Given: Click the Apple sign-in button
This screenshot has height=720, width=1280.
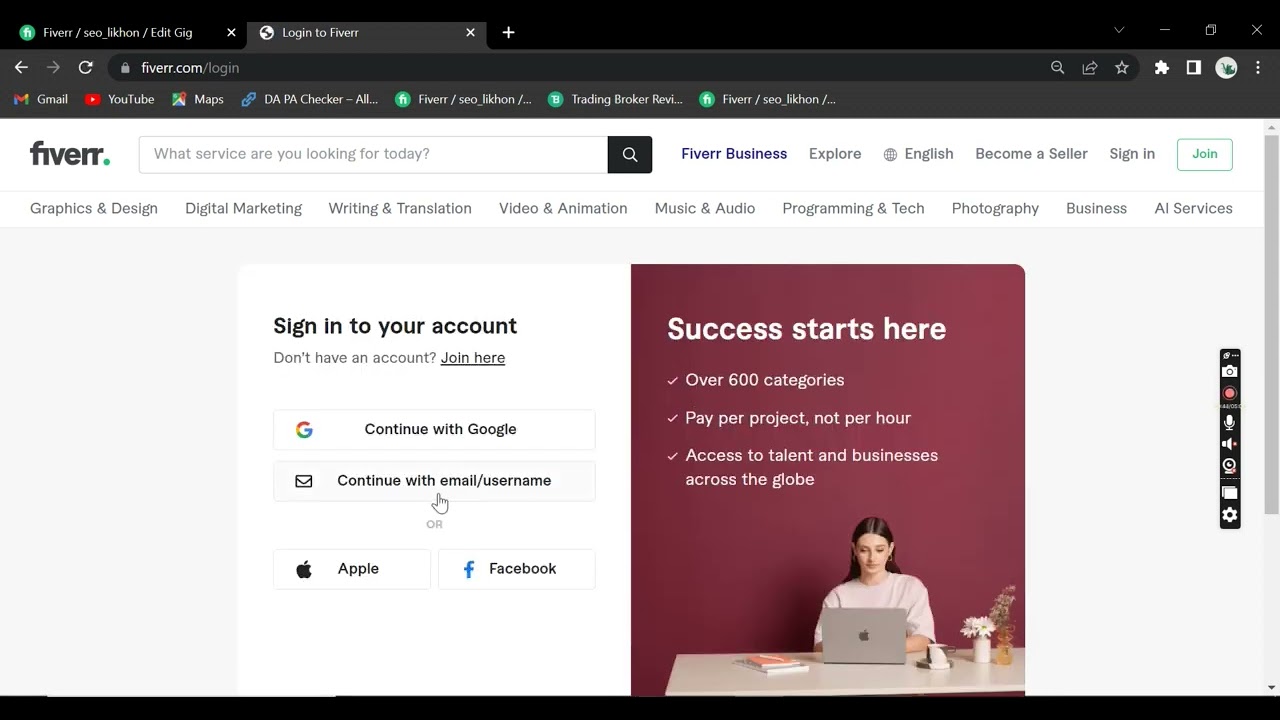Looking at the screenshot, I should click(352, 569).
